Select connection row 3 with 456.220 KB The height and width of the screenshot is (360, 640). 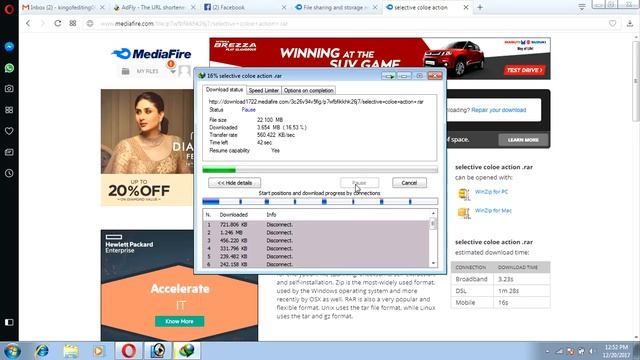(x=316, y=241)
